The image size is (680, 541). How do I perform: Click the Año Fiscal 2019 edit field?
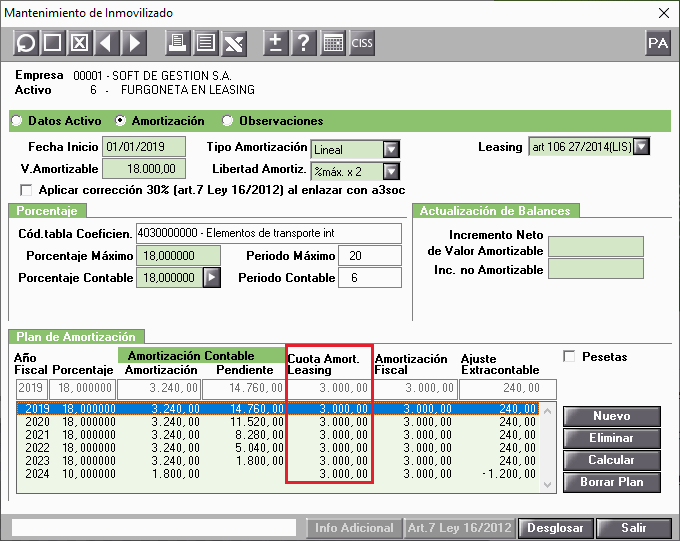coord(32,389)
